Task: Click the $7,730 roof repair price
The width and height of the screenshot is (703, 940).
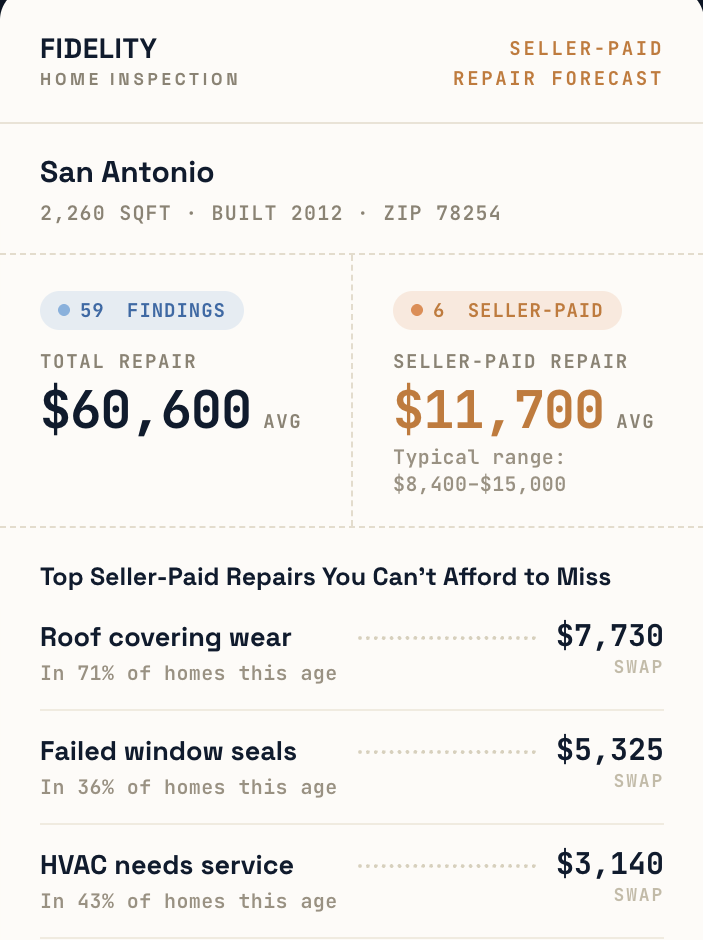Action: click(610, 636)
